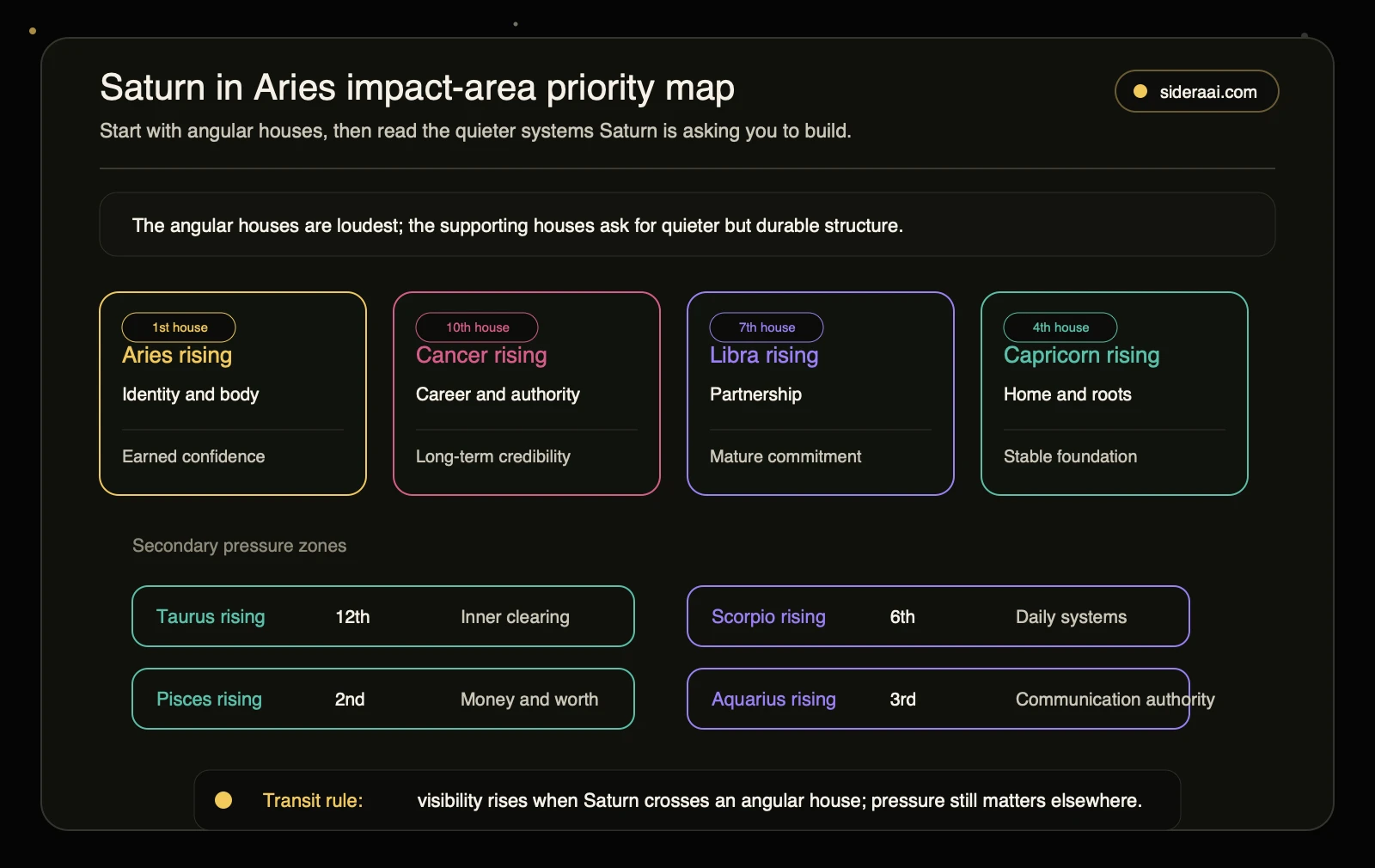Click the yellow dot beside sideraai.com
The height and width of the screenshot is (868, 1375).
coord(1140,91)
